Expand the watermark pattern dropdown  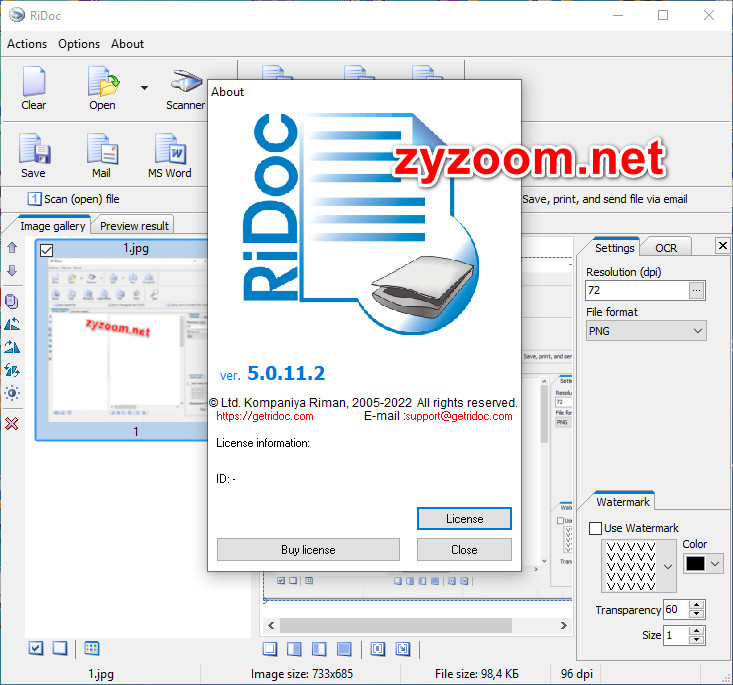668,567
